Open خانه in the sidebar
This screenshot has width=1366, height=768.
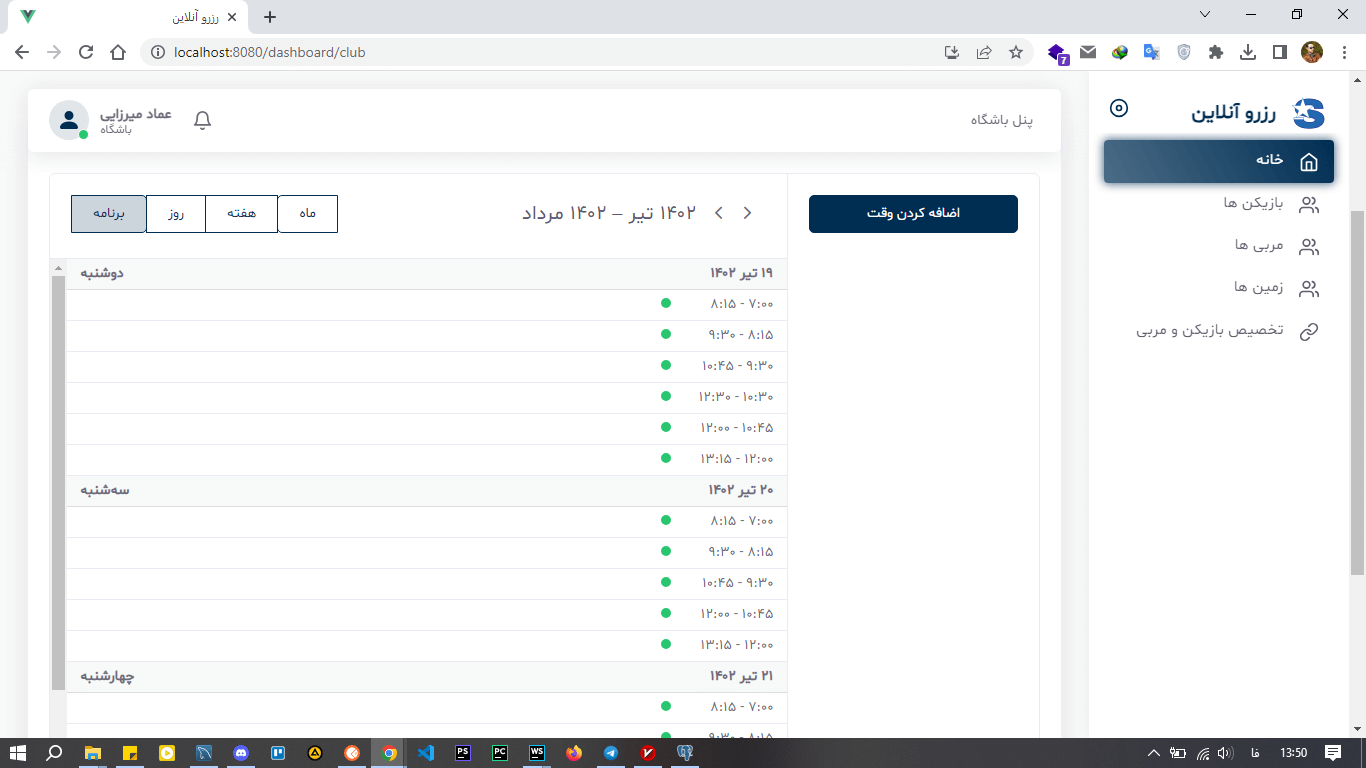[1219, 161]
